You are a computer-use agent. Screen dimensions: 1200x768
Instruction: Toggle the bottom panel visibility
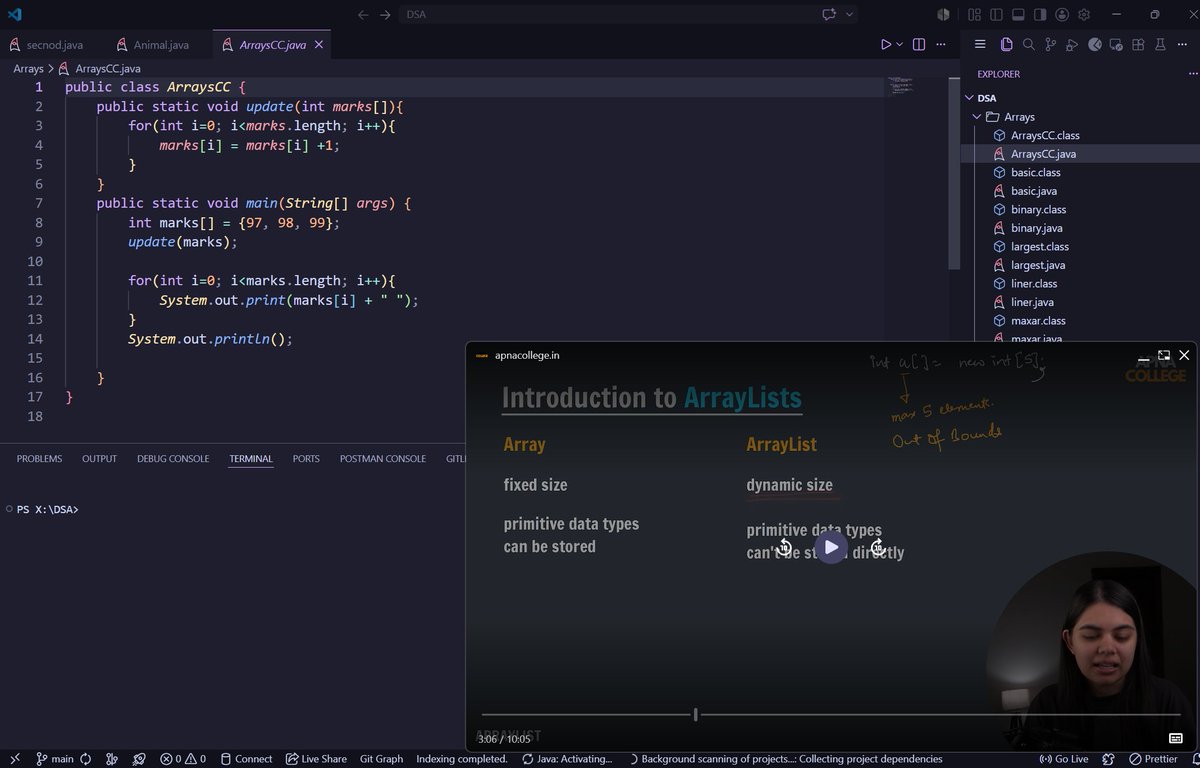(x=1018, y=14)
